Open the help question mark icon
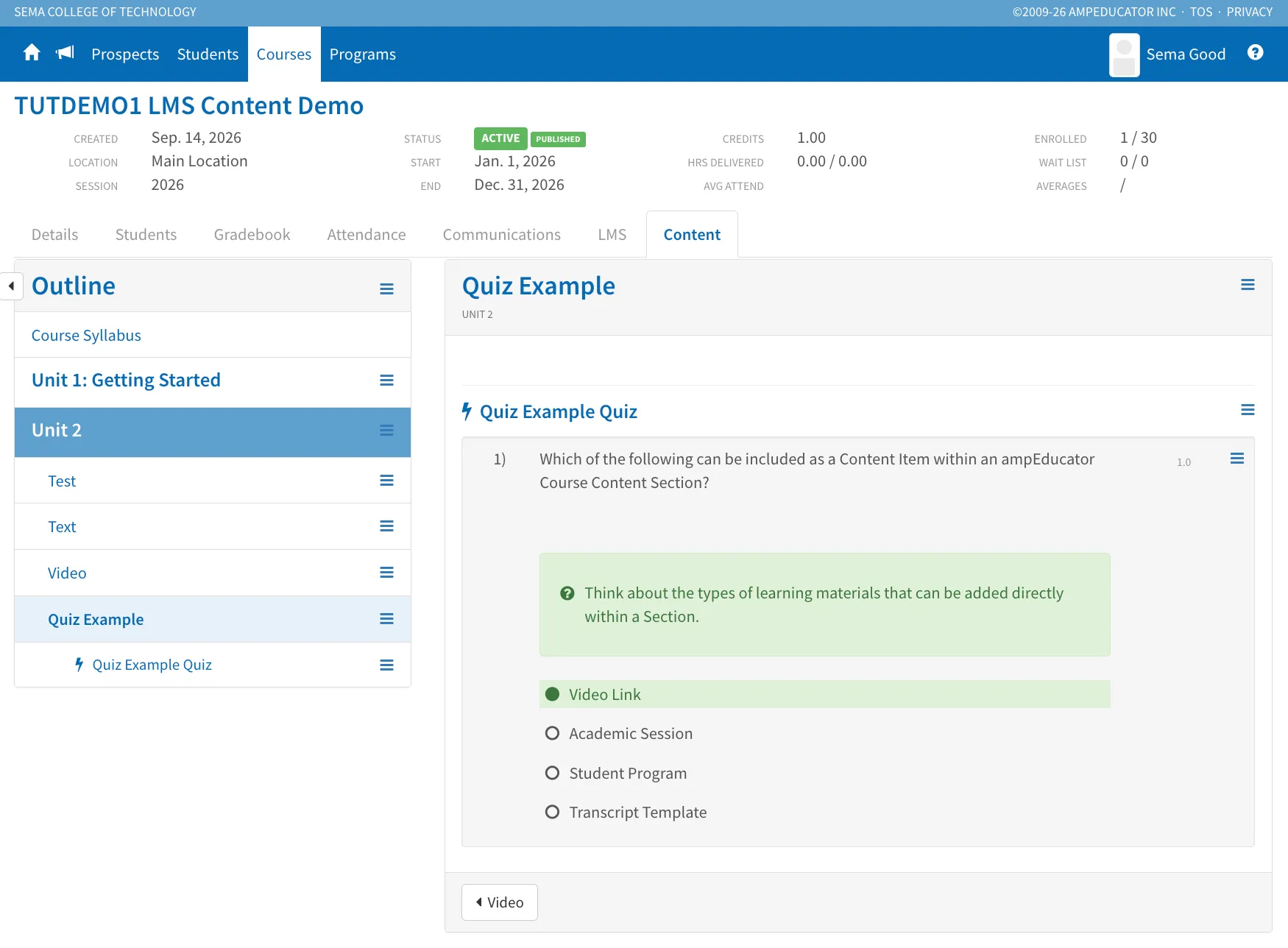Viewport: 1288px width, 948px height. pyautogui.click(x=1256, y=52)
